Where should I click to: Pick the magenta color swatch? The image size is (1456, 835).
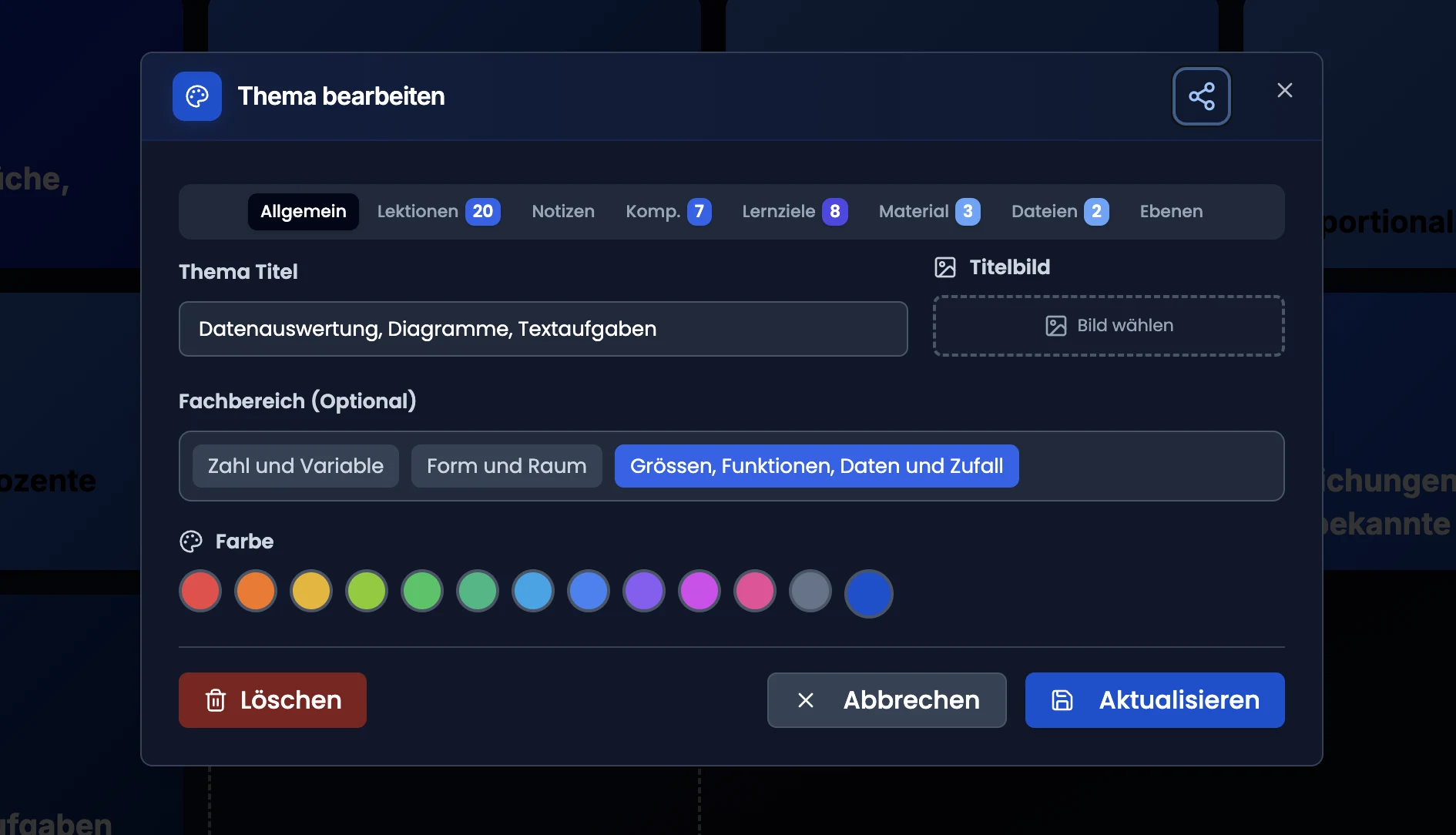[x=699, y=592]
